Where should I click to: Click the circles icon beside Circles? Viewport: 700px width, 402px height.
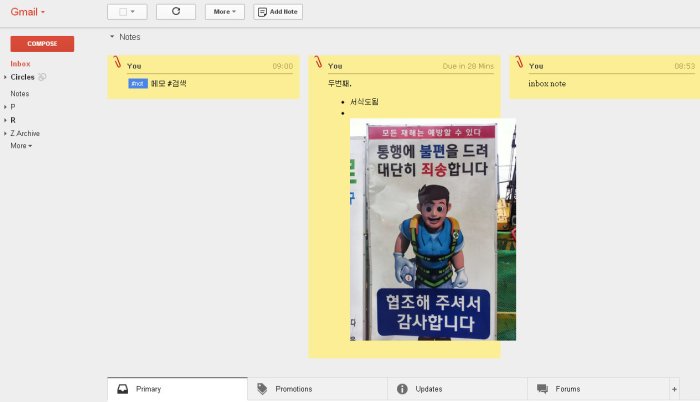(x=42, y=77)
